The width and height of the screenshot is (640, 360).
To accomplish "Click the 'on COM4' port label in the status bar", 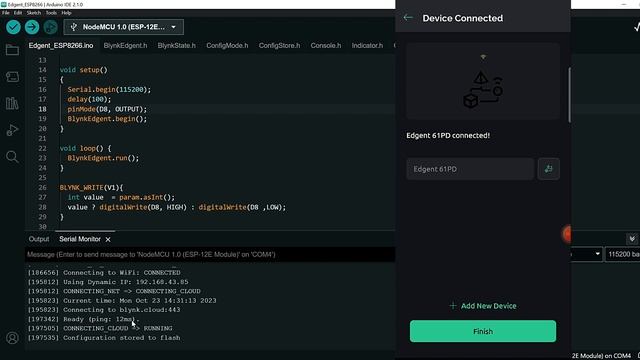I will pyautogui.click(x=619, y=356).
